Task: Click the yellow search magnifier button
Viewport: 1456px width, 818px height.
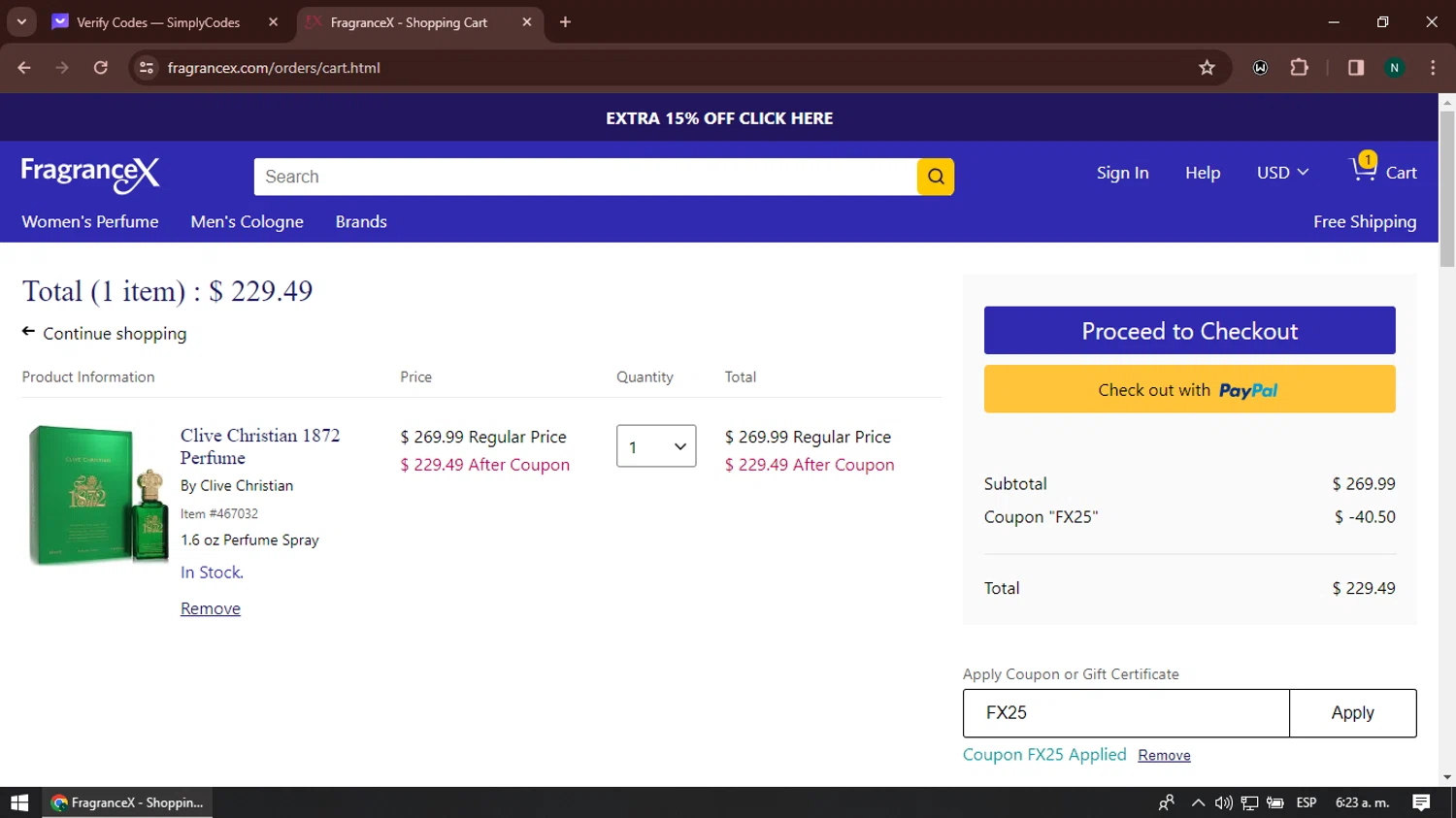Action: click(936, 177)
